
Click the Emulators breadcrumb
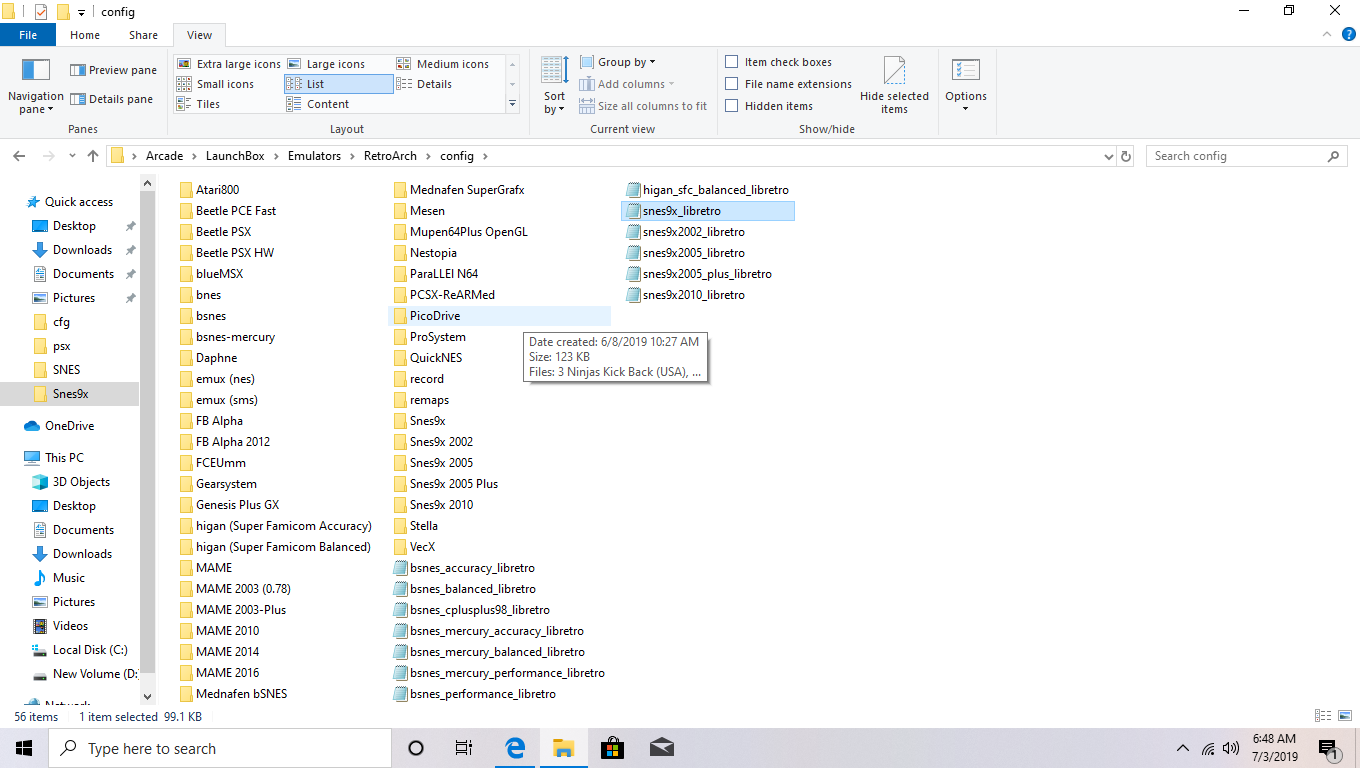(x=314, y=156)
